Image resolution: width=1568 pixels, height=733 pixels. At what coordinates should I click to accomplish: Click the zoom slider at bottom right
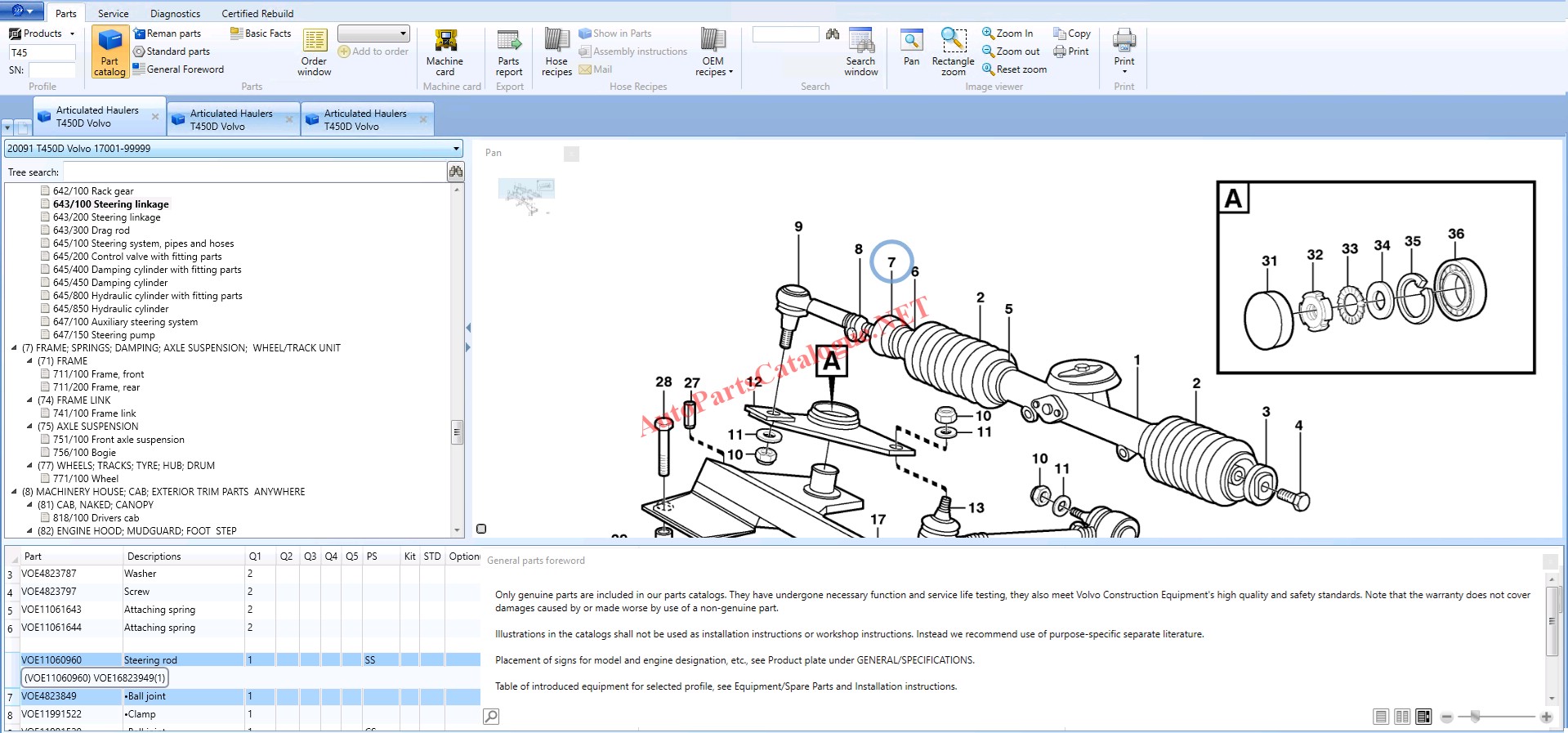pos(1475,717)
